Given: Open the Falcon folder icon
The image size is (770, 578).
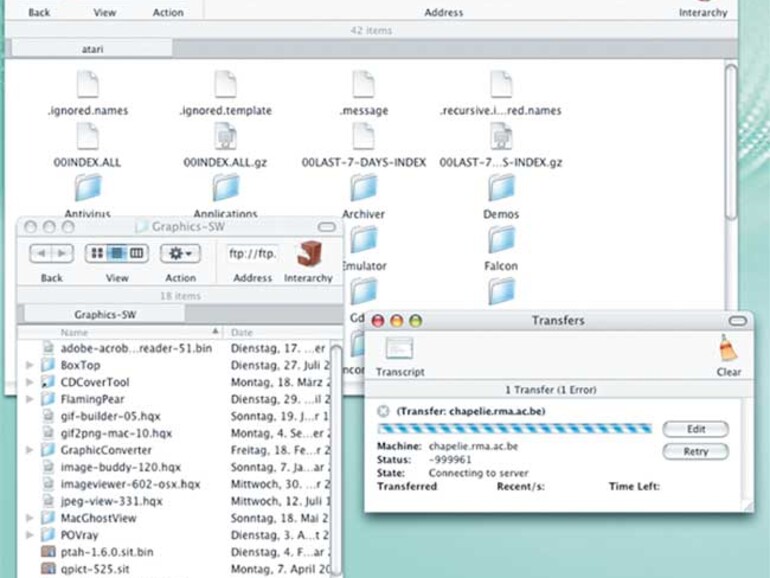Looking at the screenshot, I should click(x=501, y=240).
